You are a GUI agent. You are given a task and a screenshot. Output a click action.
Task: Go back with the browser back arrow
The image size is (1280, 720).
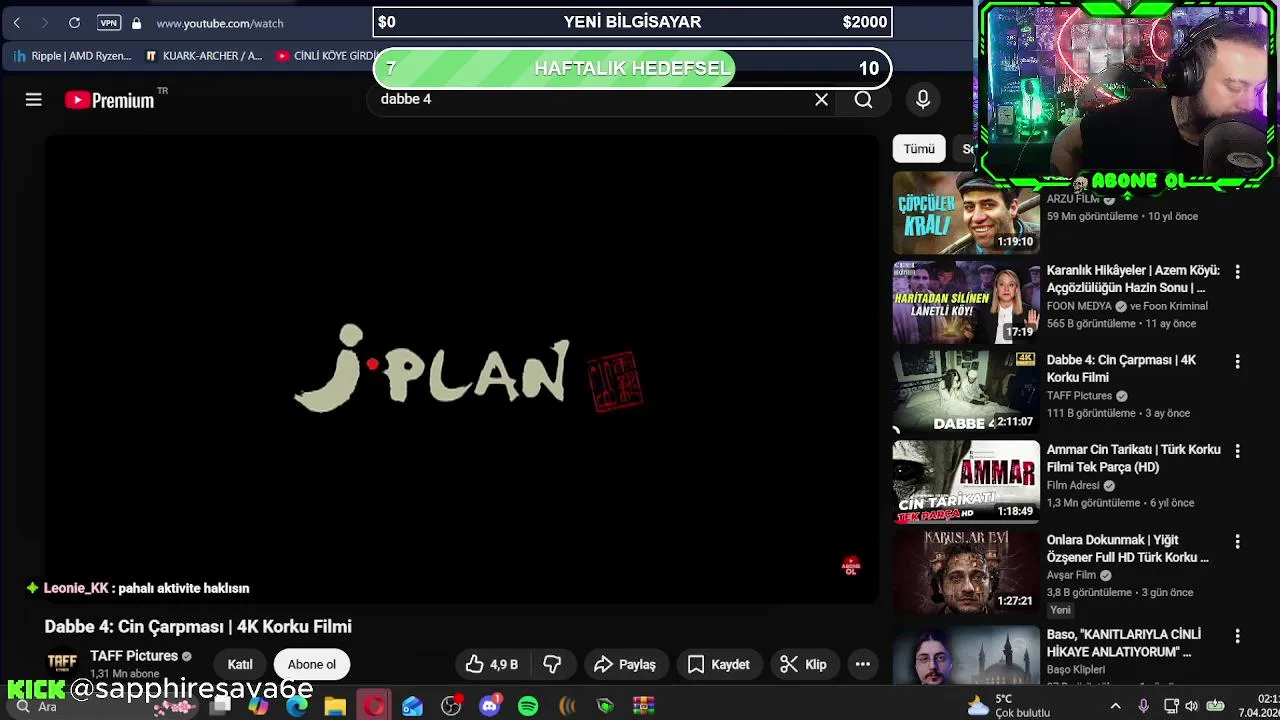click(x=16, y=22)
